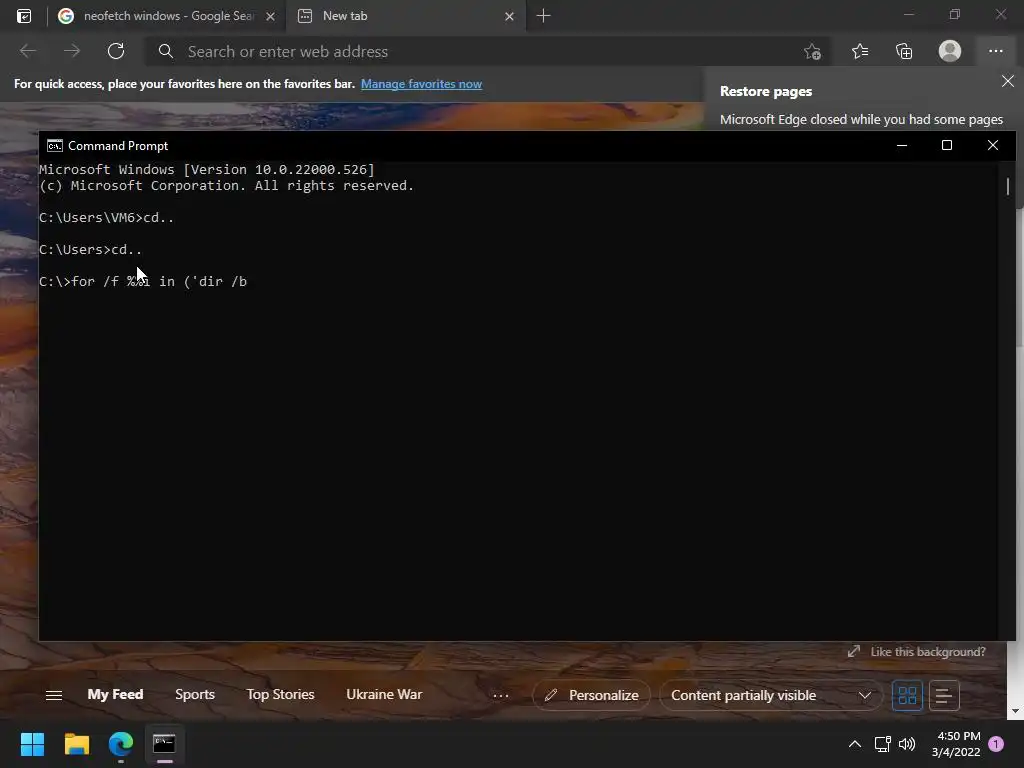Open the Edge profile avatar

pos(950,51)
